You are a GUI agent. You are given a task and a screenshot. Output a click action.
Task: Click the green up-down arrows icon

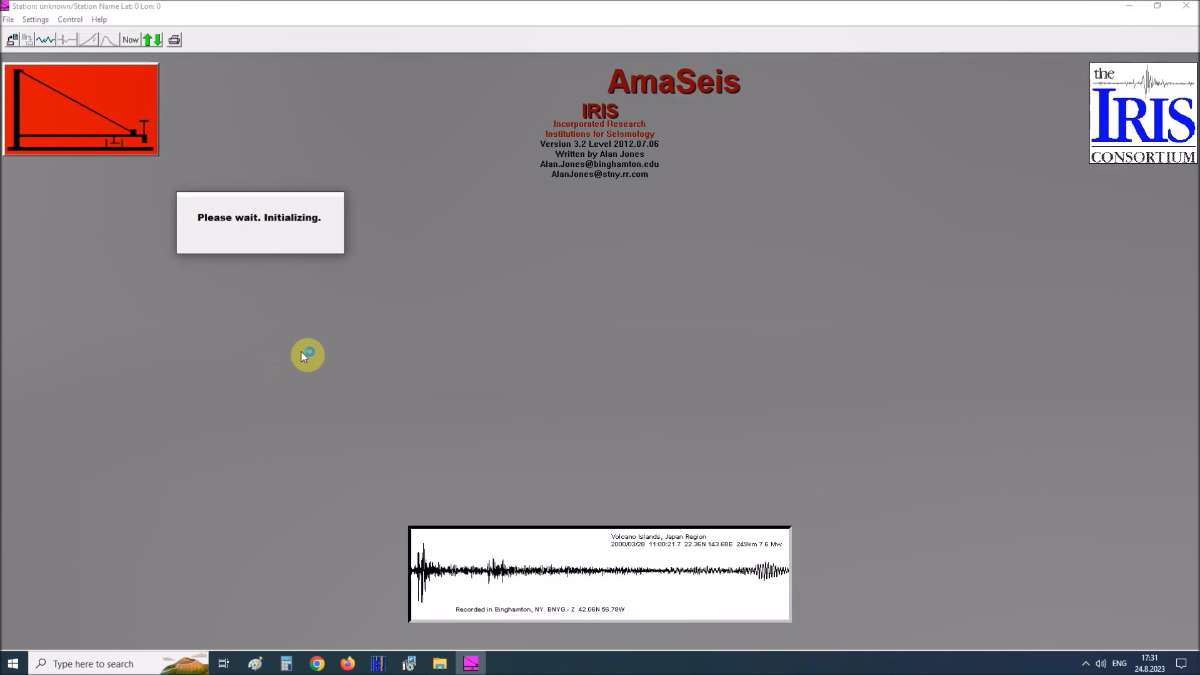pyautogui.click(x=152, y=40)
